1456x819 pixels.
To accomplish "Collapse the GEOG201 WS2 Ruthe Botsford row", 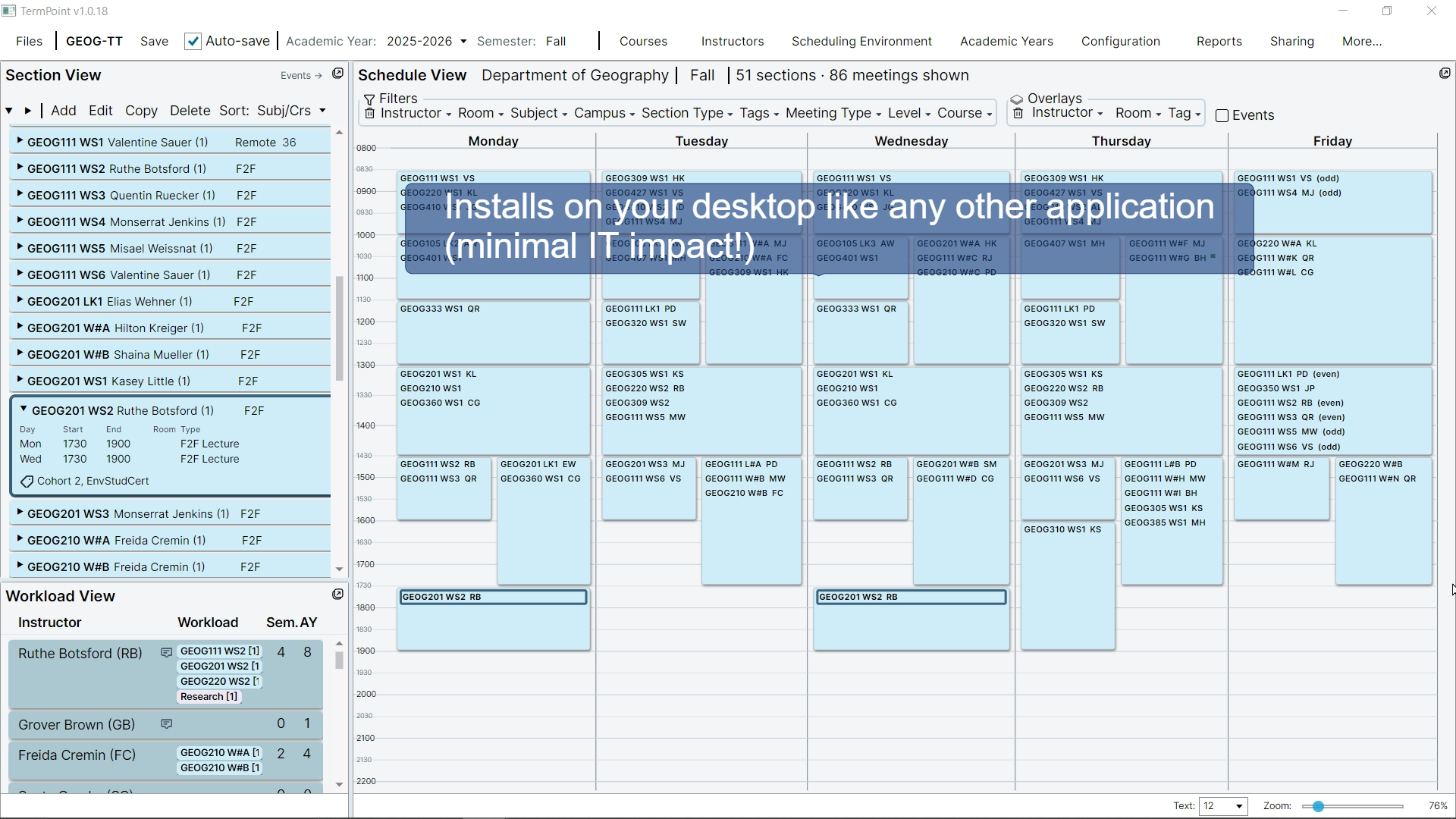I will pos(24,409).
